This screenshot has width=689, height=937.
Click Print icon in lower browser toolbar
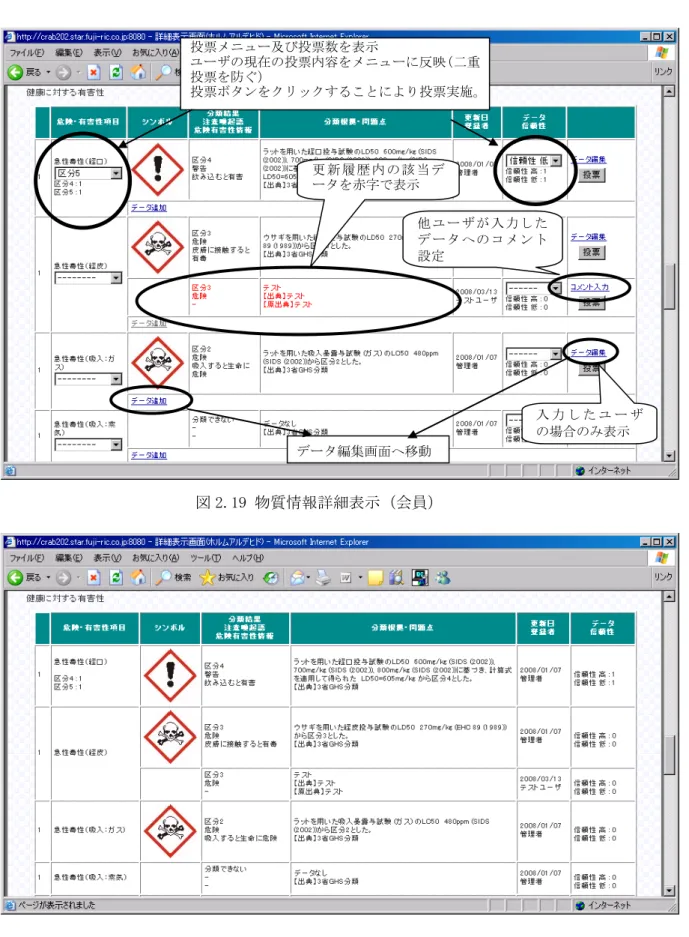click(323, 577)
